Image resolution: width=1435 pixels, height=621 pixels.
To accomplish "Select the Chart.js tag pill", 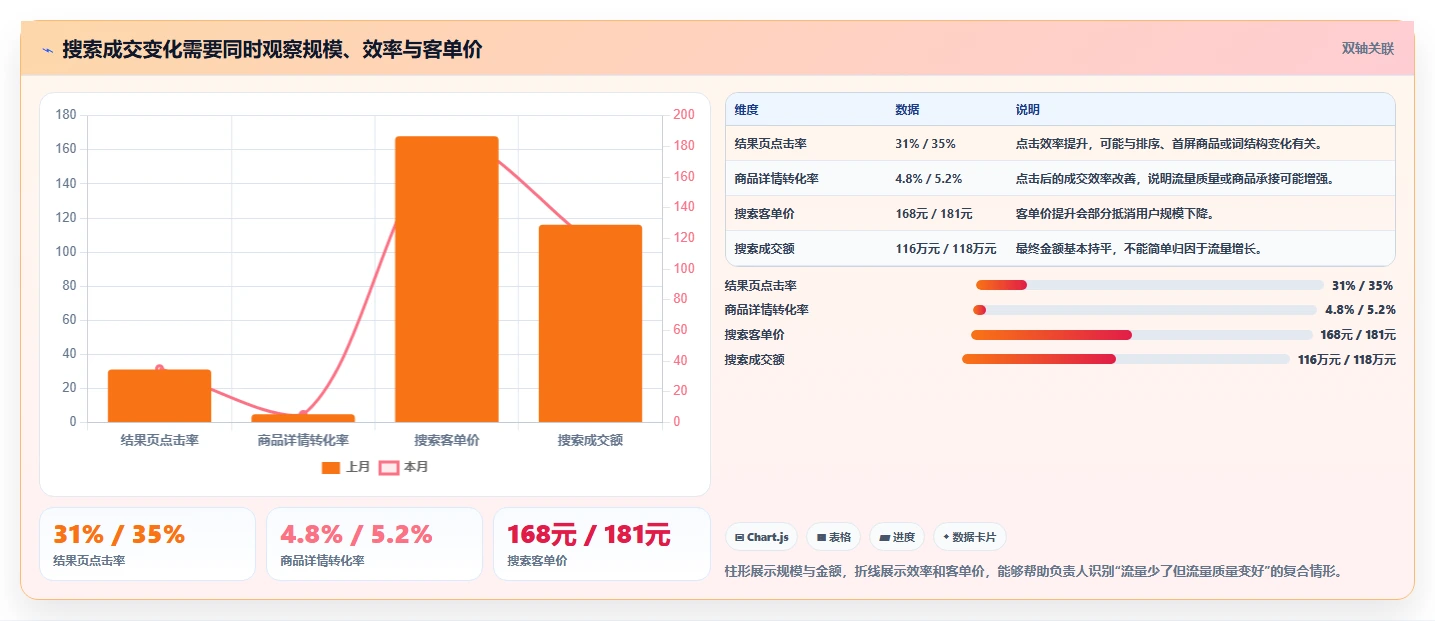I will click(761, 537).
